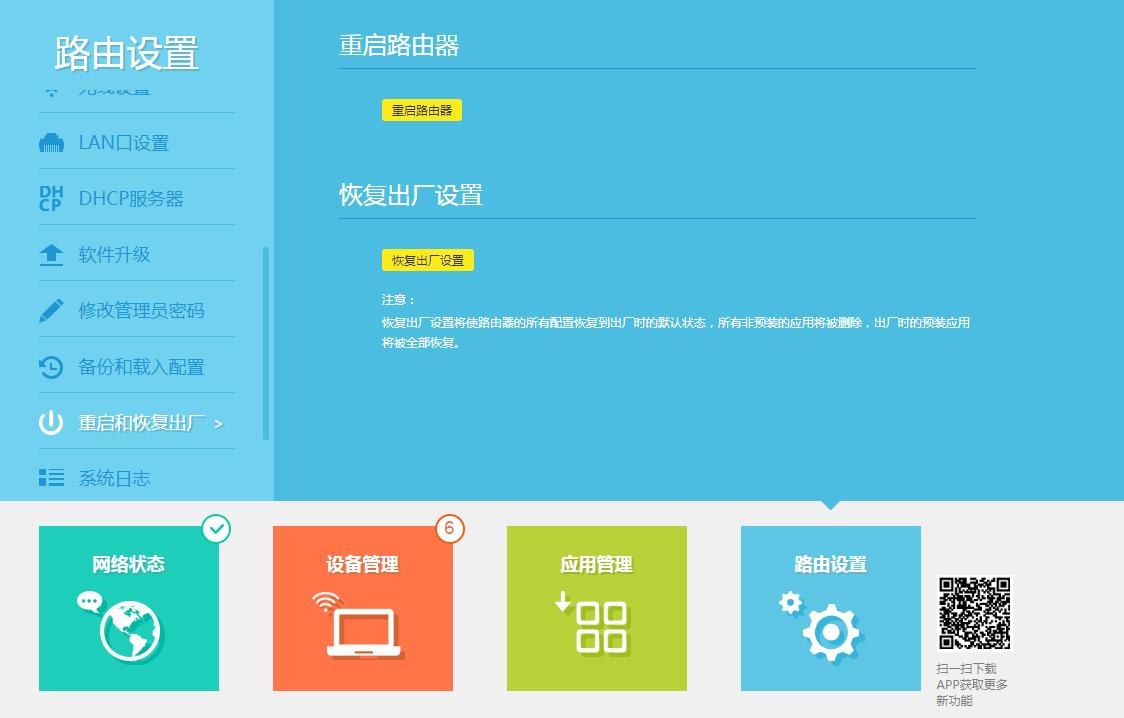Select the 备份和载入配置 history icon
1124x718 pixels.
tap(51, 366)
